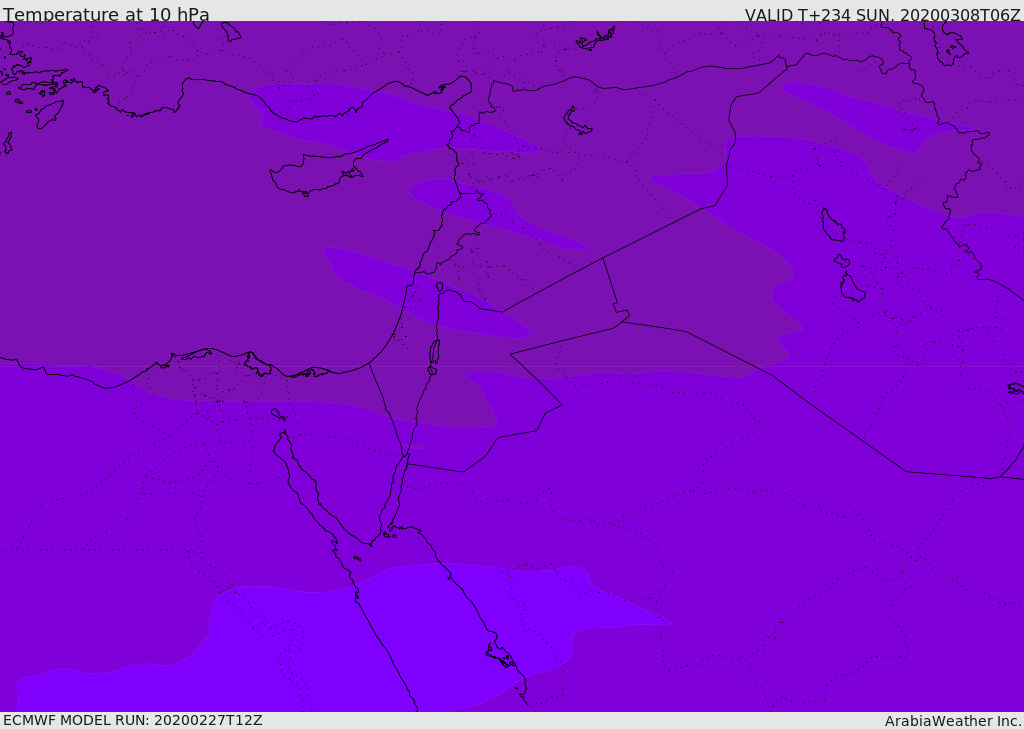The height and width of the screenshot is (729, 1024).
Task: Click the Sea of Galilee outline
Action: click(x=440, y=288)
